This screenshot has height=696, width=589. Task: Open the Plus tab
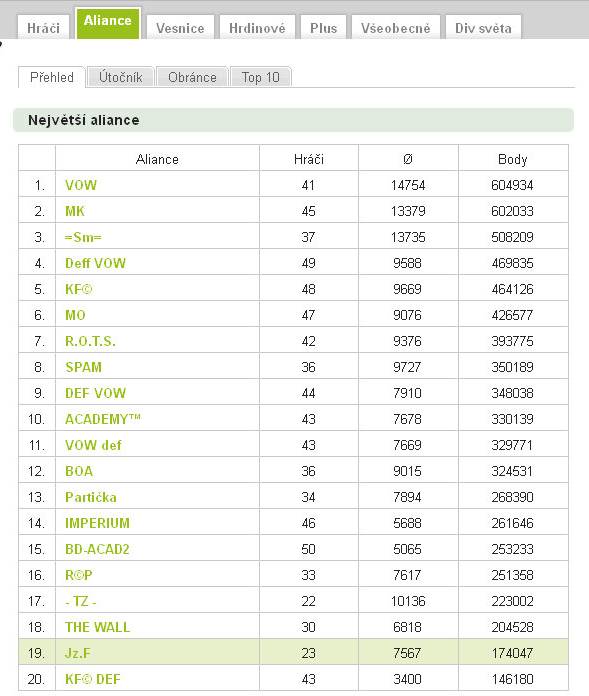coord(323,28)
